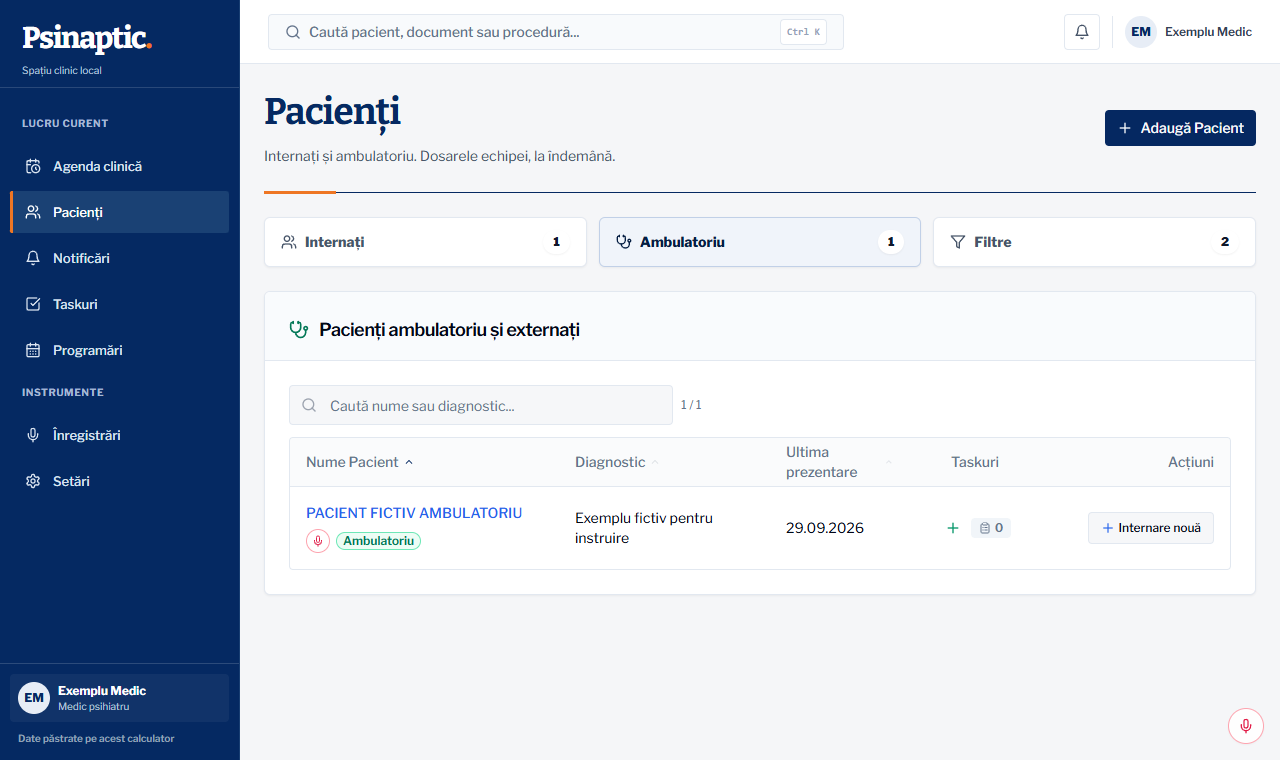Image resolution: width=1280 pixels, height=760 pixels.
Task: Open Programări in the sidebar
Action: 120,350
